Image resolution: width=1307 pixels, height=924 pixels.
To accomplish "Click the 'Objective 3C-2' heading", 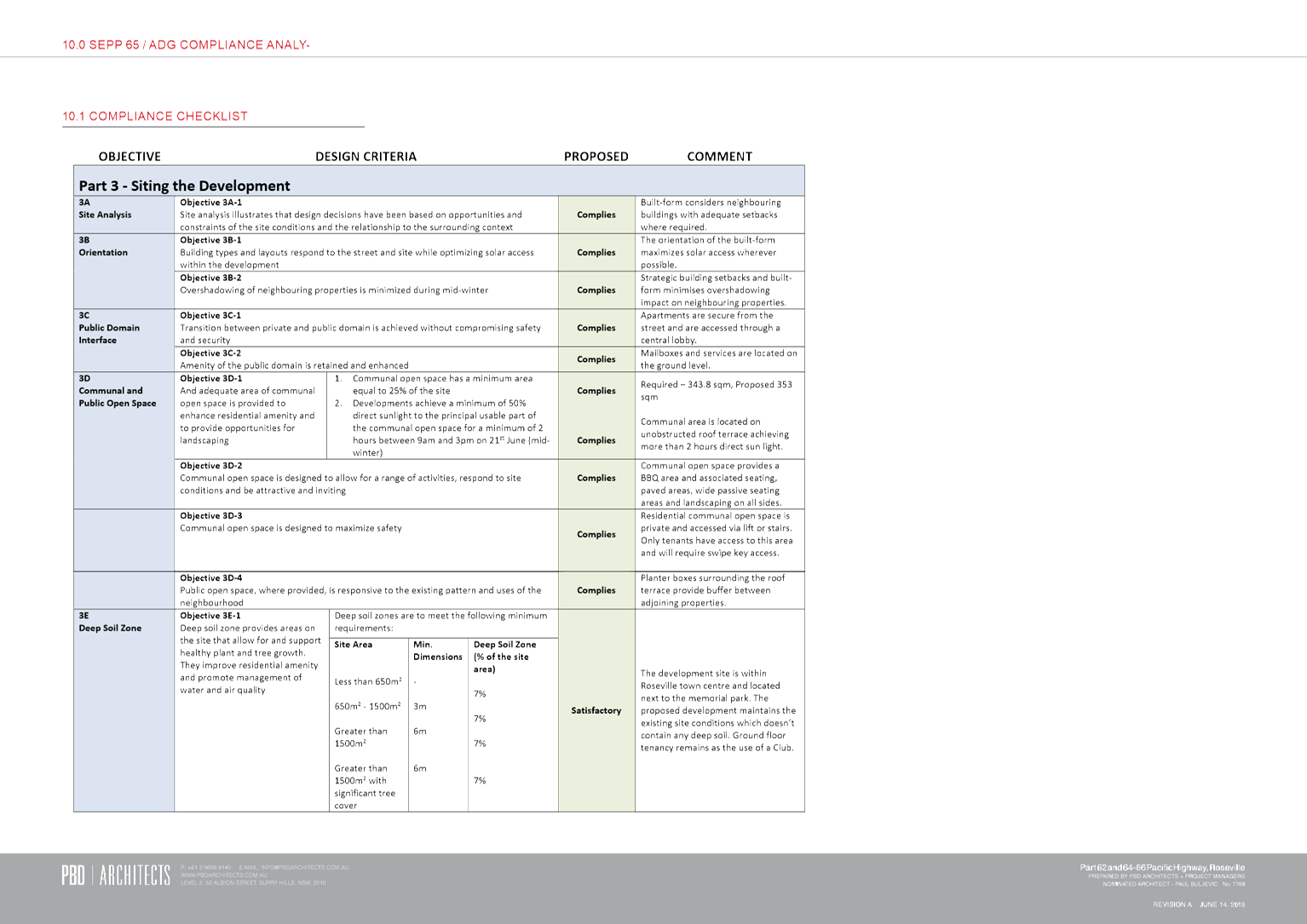I will [210, 353].
